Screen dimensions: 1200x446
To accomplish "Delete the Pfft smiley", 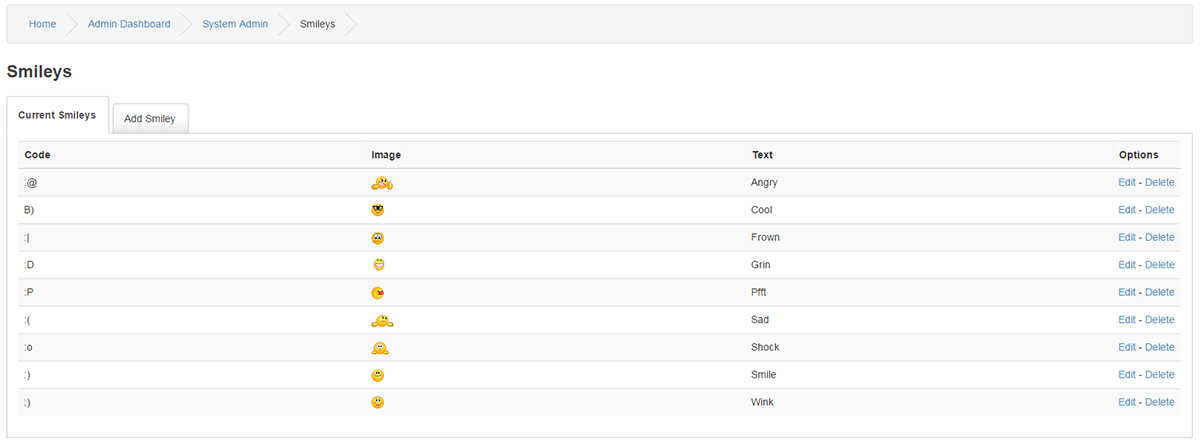I will pyautogui.click(x=1160, y=292).
